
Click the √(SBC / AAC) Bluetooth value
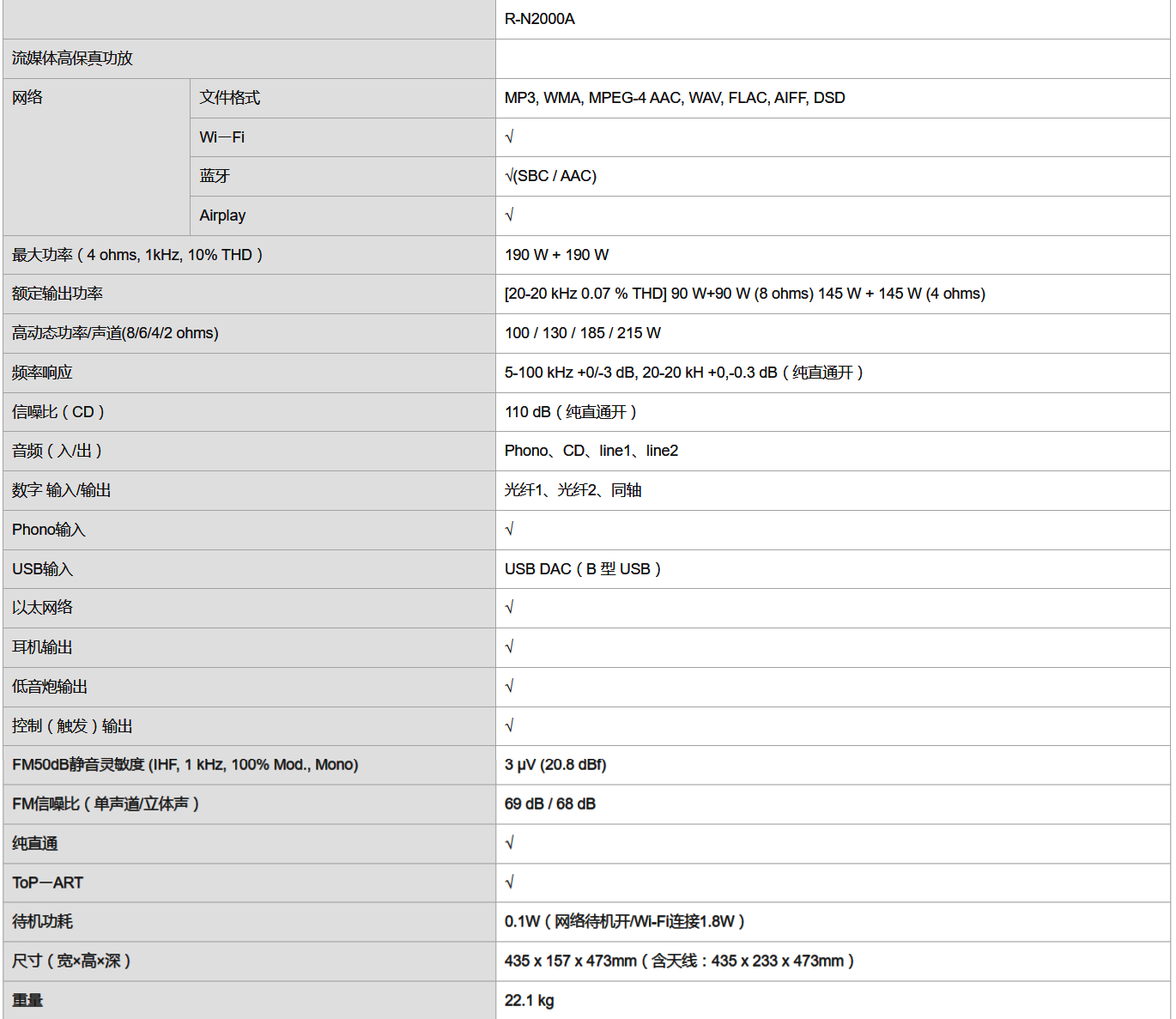(551, 176)
